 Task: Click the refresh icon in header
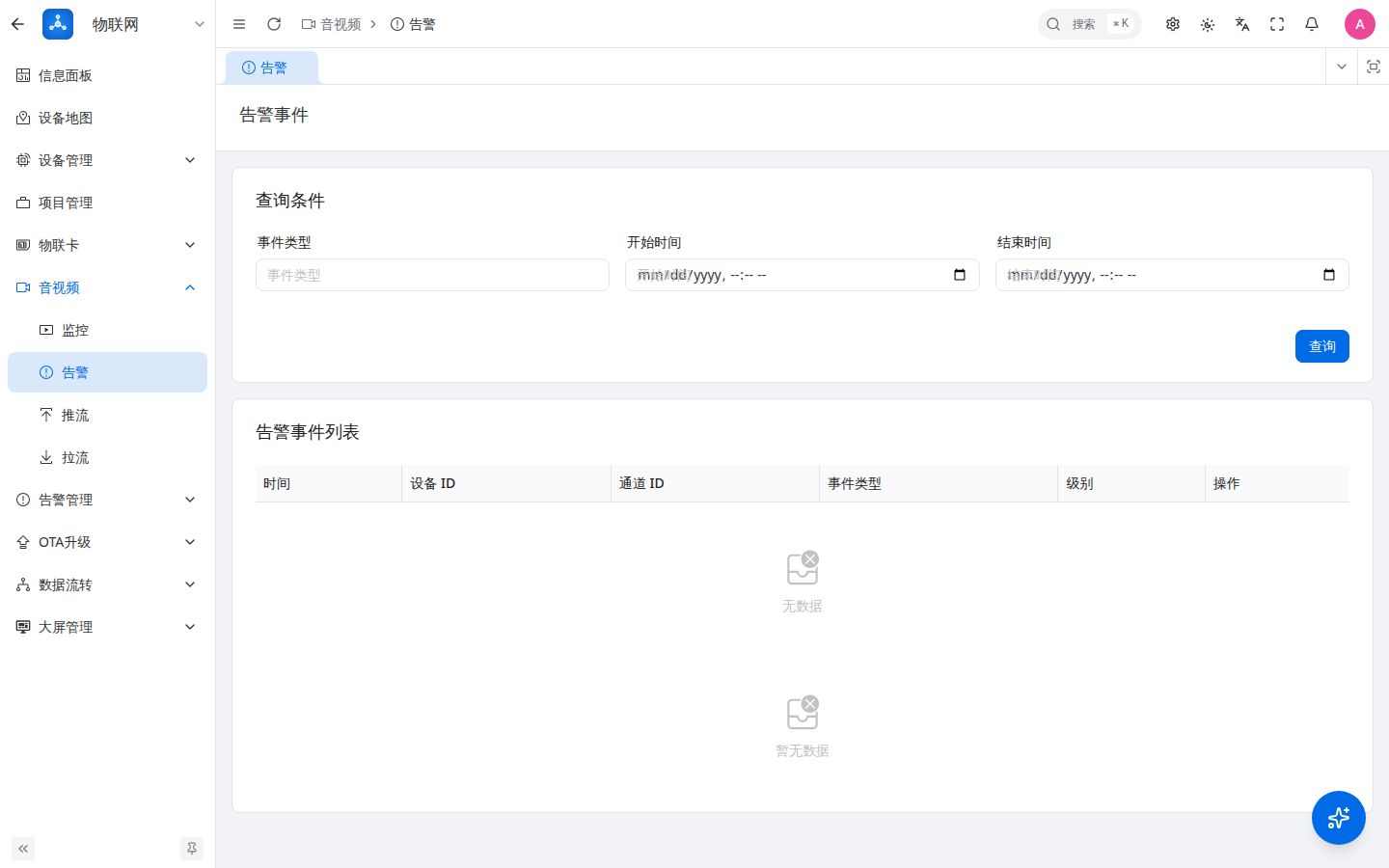pyautogui.click(x=274, y=24)
